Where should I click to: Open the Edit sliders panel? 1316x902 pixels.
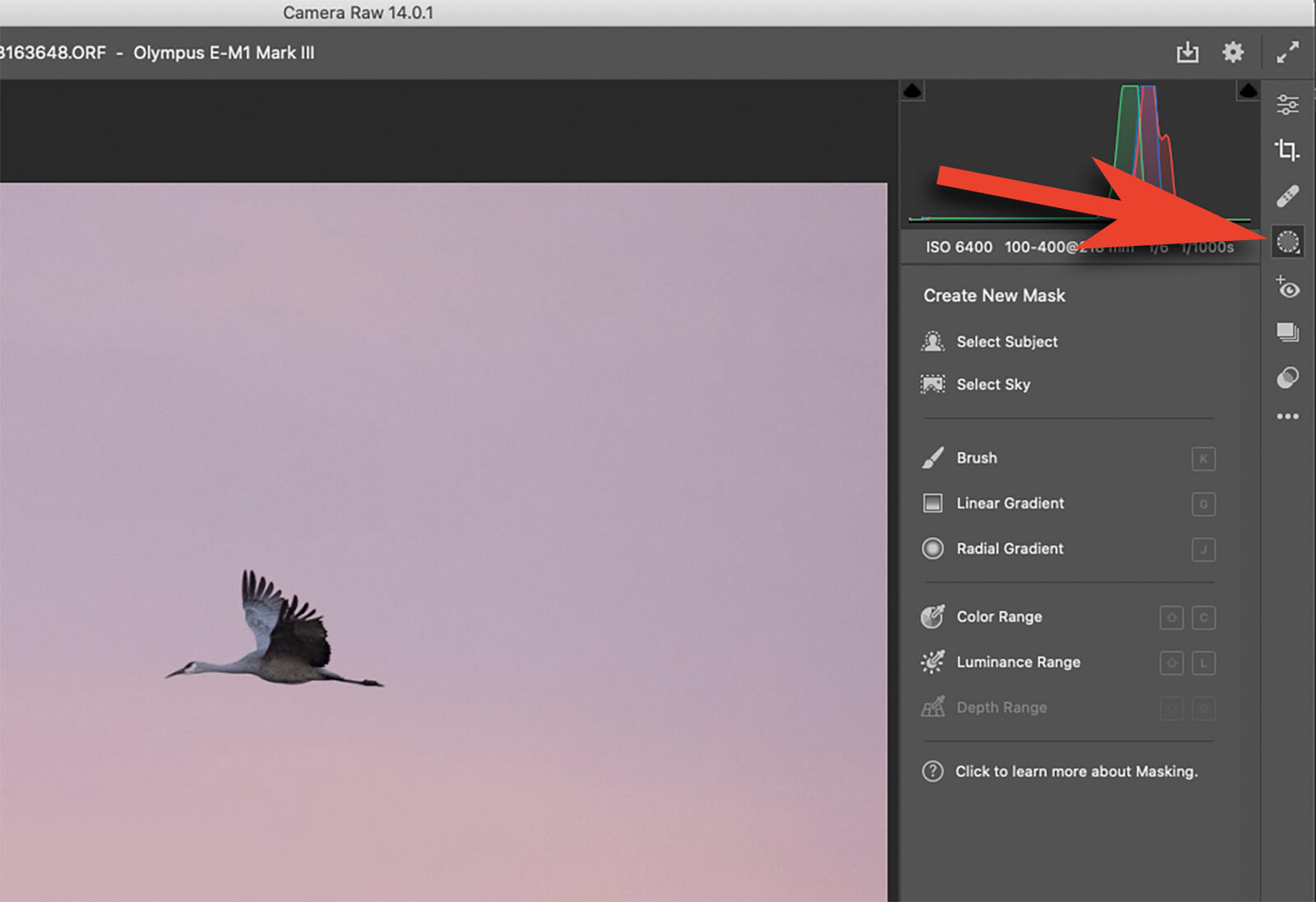click(1287, 104)
